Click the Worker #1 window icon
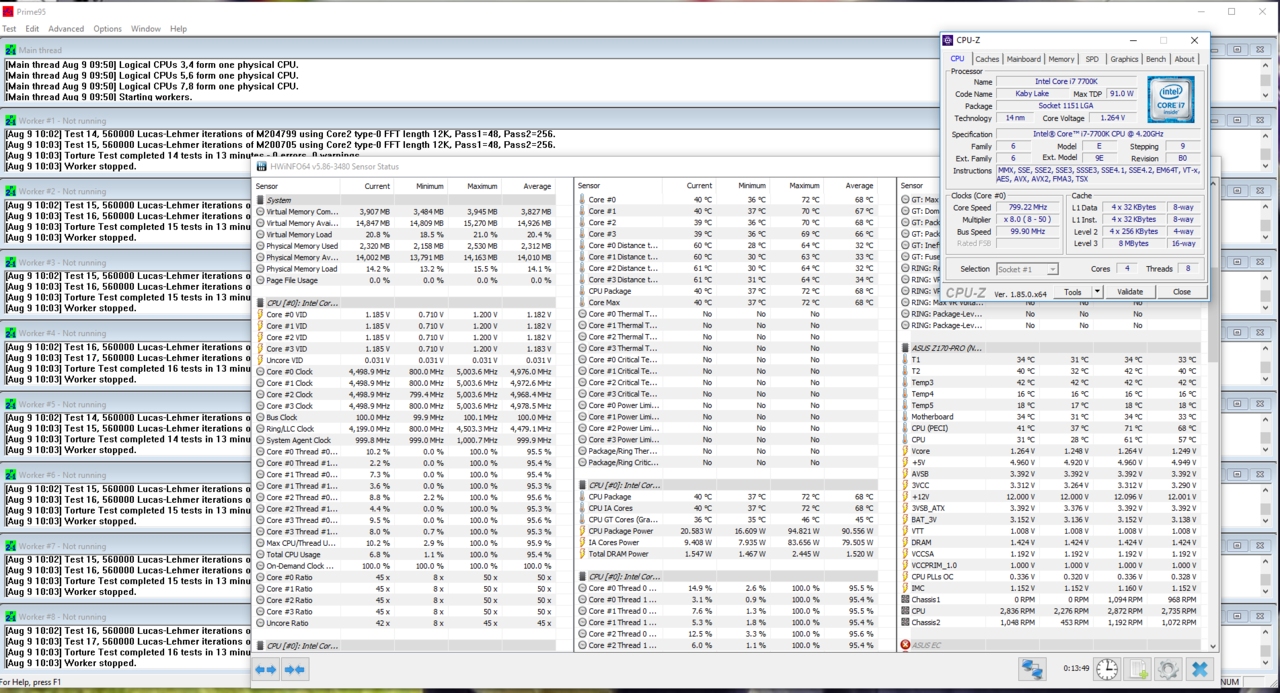1280x693 pixels. coord(11,120)
